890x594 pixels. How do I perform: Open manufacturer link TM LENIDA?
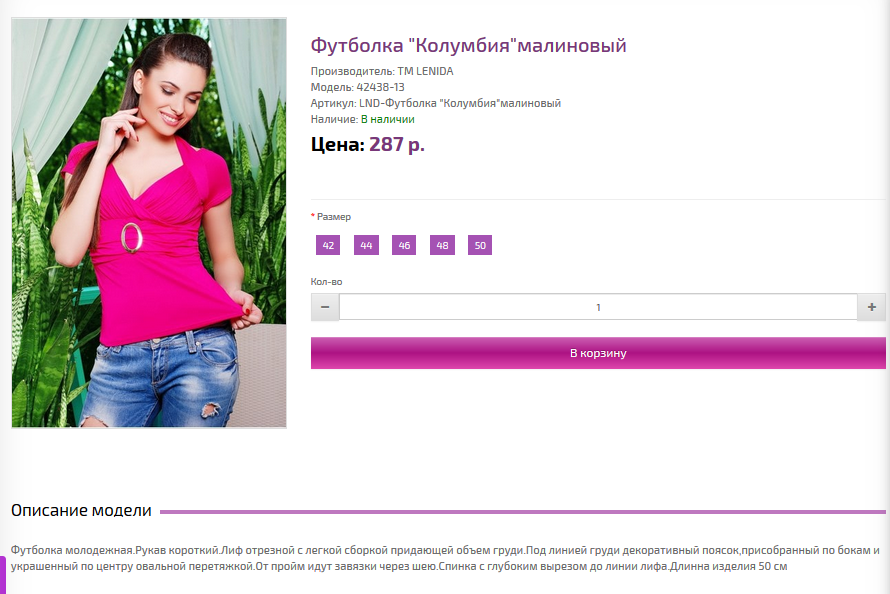pyautogui.click(x=425, y=71)
